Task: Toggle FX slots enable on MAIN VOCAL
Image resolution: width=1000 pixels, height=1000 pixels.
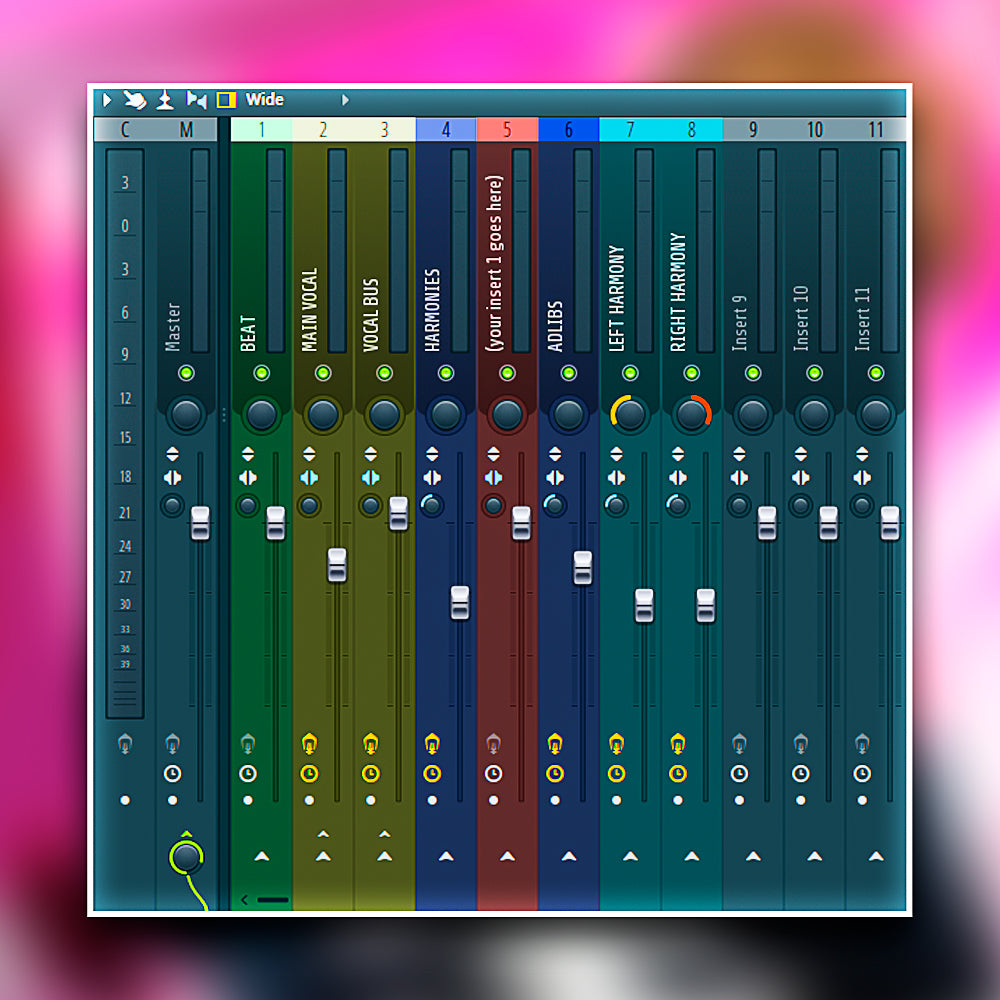Action: [309, 744]
